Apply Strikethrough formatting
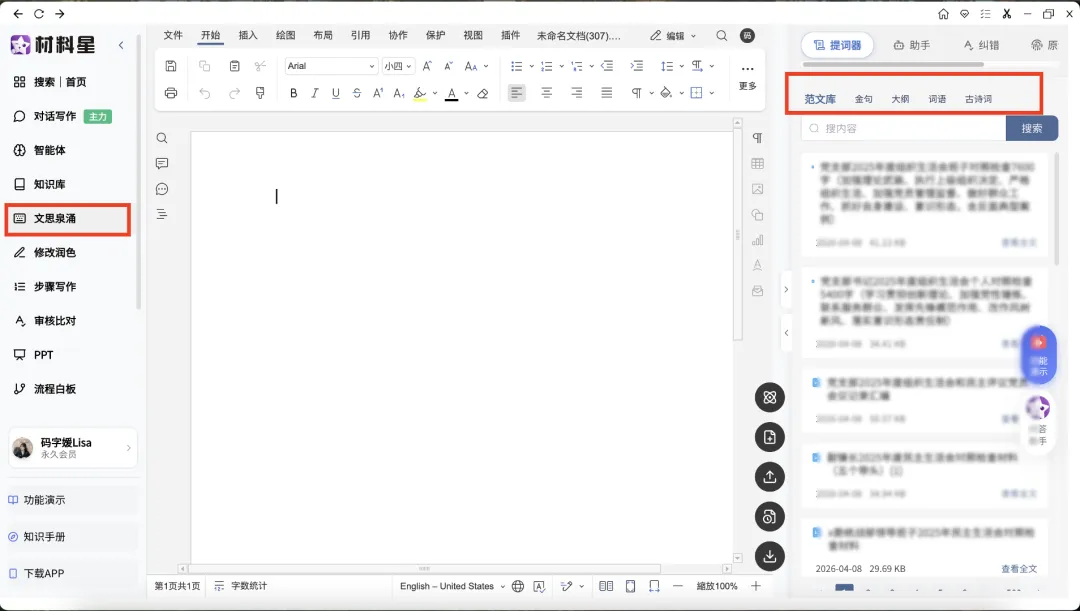1080x611 pixels. pyautogui.click(x=357, y=93)
